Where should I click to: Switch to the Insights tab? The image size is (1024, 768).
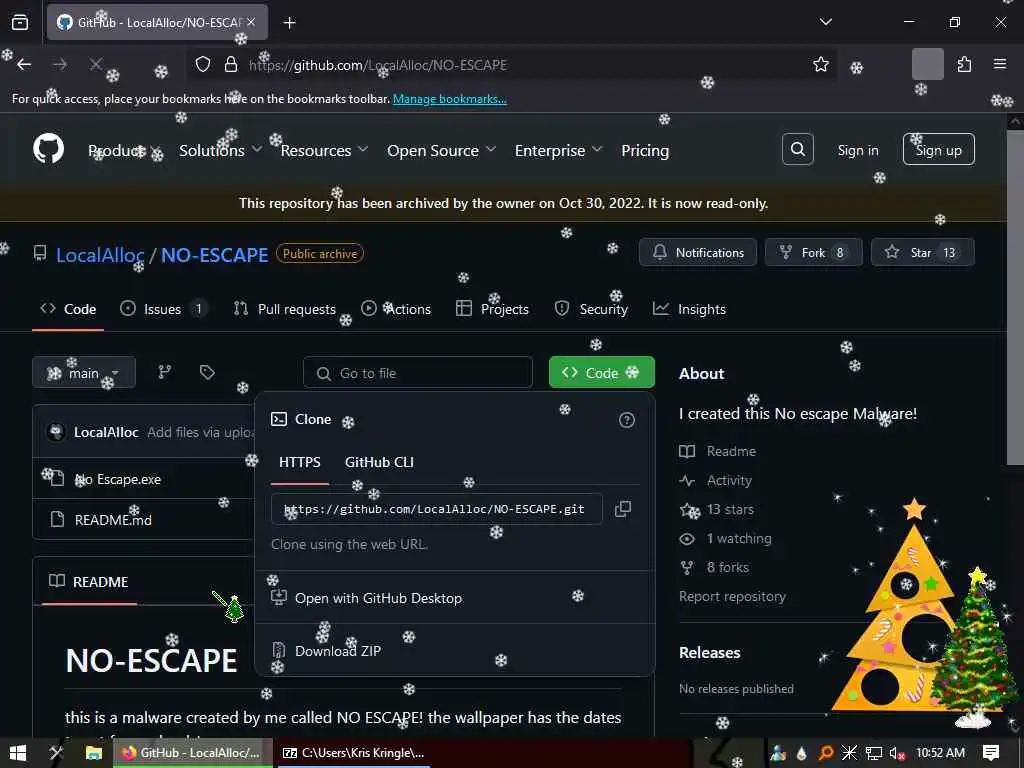690,309
